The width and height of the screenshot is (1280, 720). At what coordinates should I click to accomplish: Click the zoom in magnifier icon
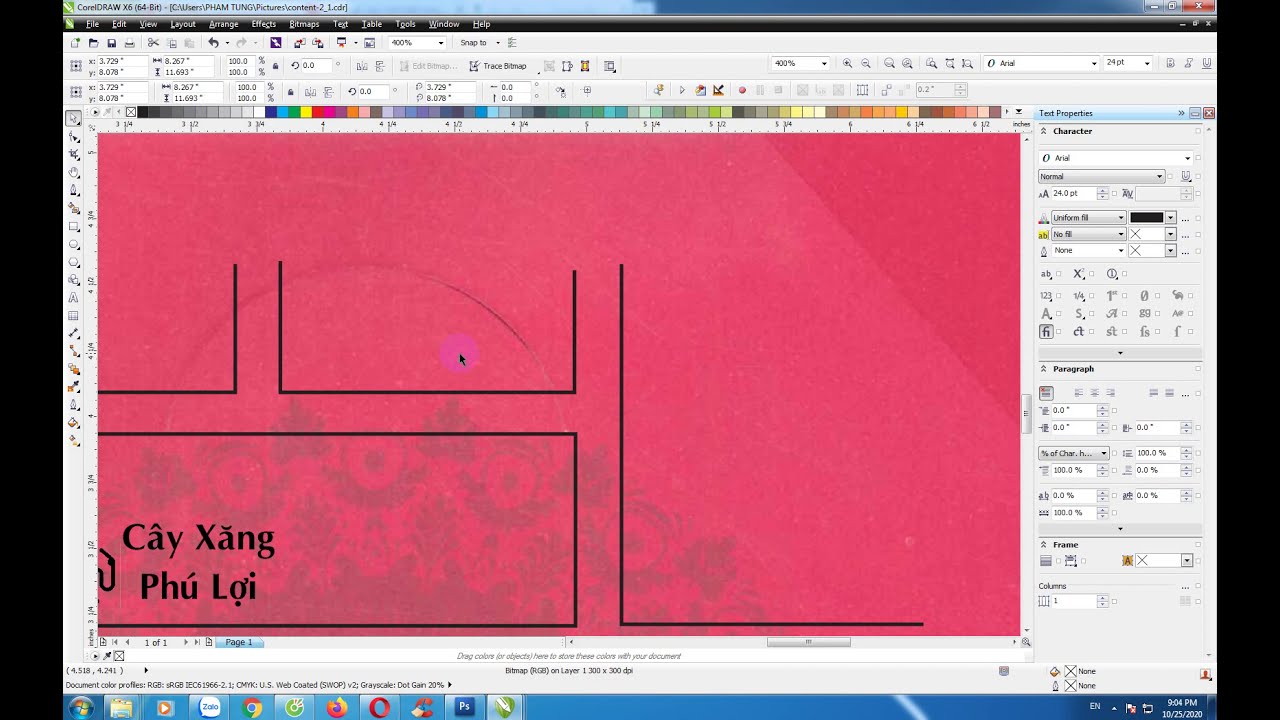coord(847,63)
